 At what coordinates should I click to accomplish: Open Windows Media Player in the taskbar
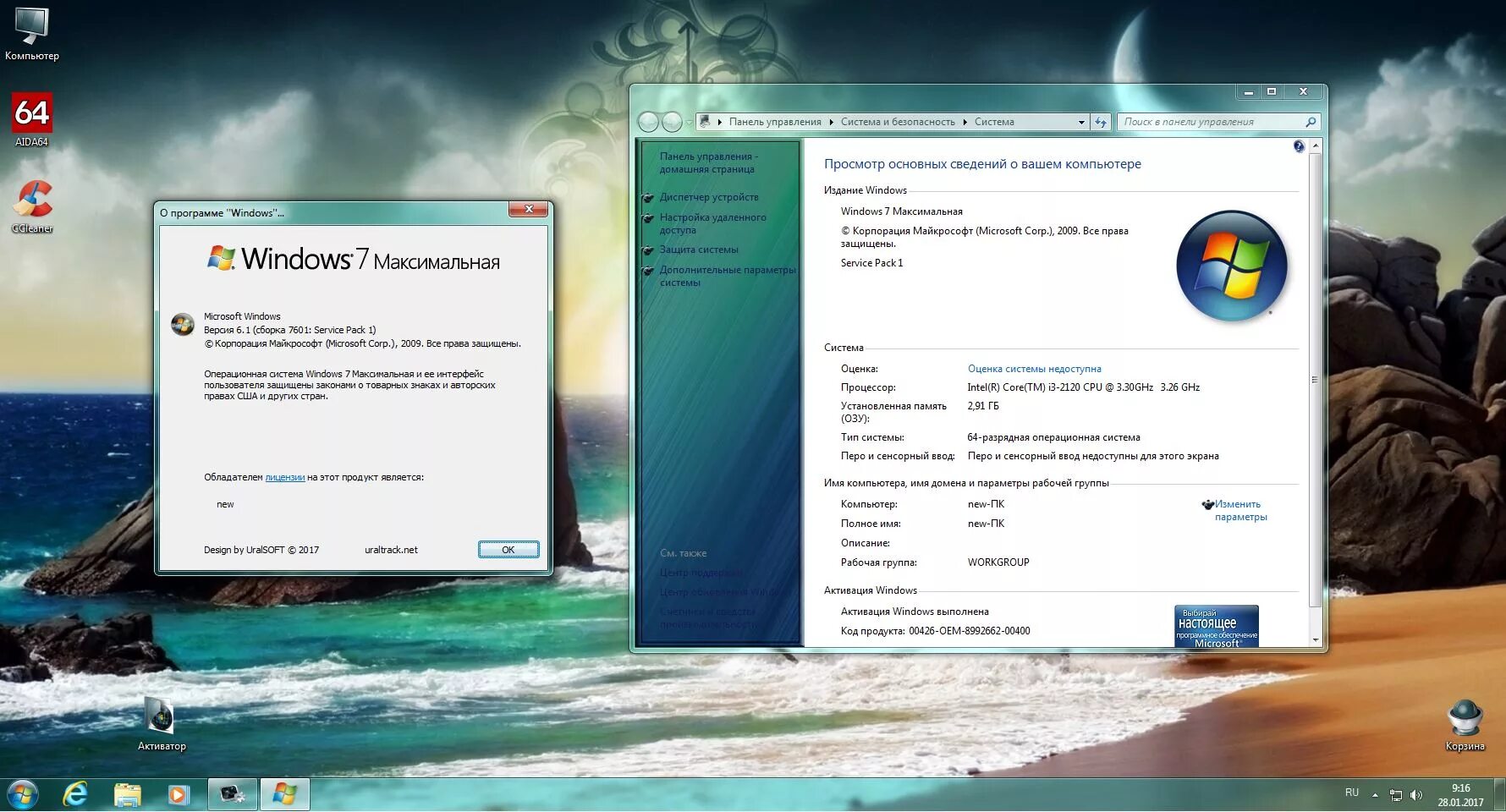point(179,795)
